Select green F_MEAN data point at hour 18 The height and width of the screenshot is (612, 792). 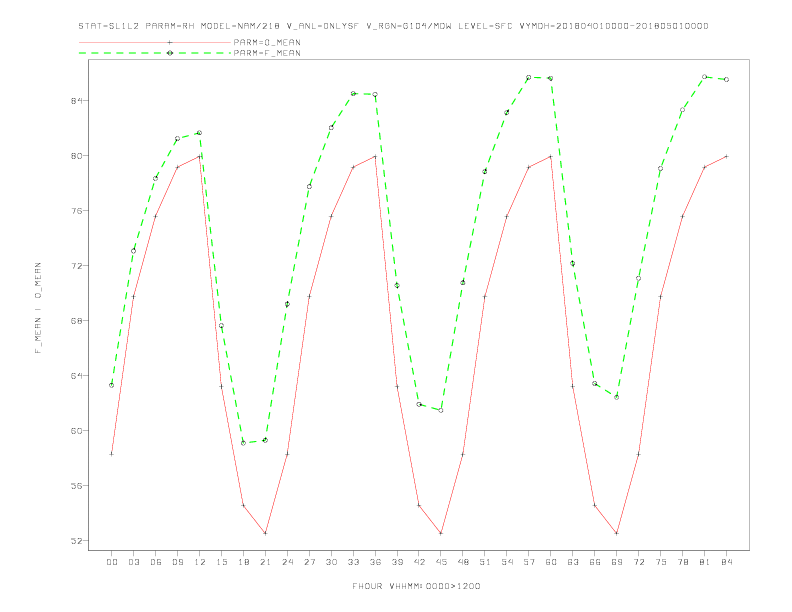(x=243, y=443)
